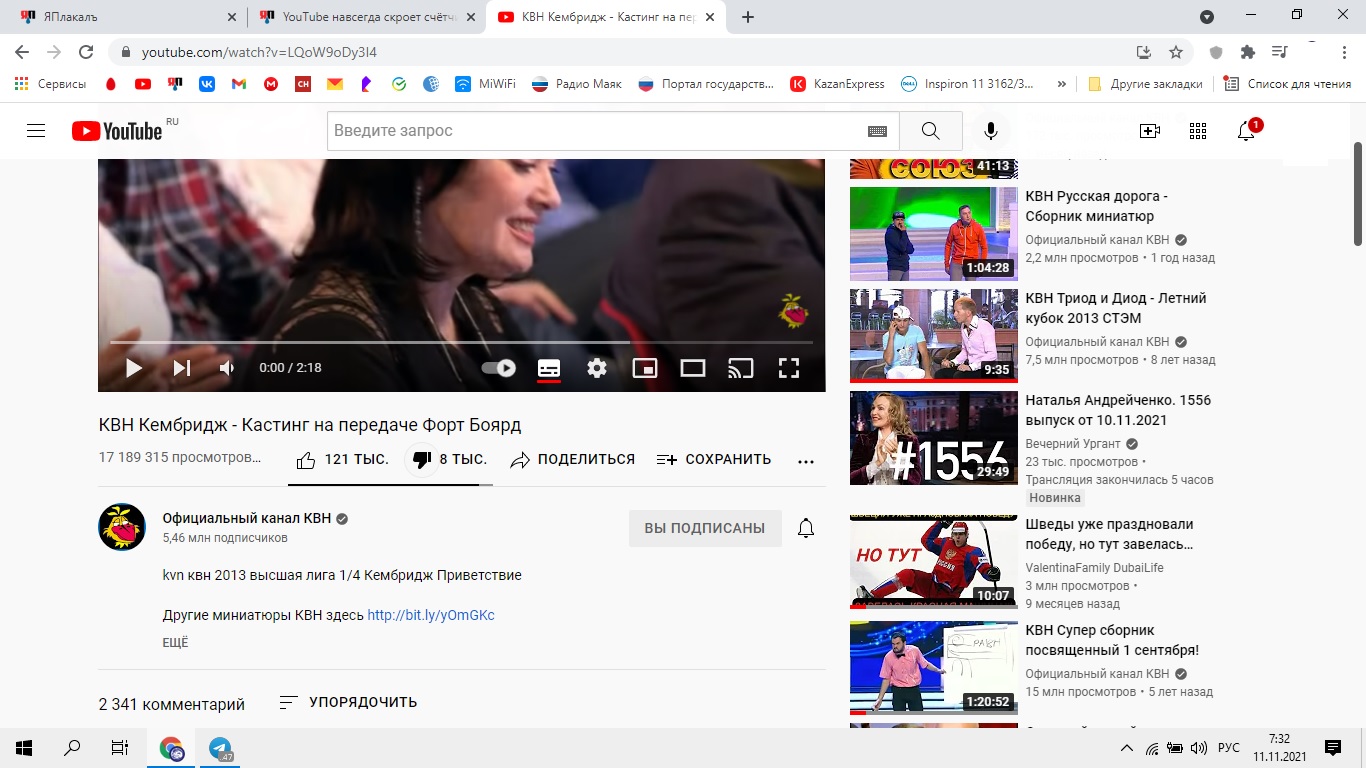Viewport: 1366px width, 768px height.
Task: Open a new browser tab
Action: [x=748, y=17]
